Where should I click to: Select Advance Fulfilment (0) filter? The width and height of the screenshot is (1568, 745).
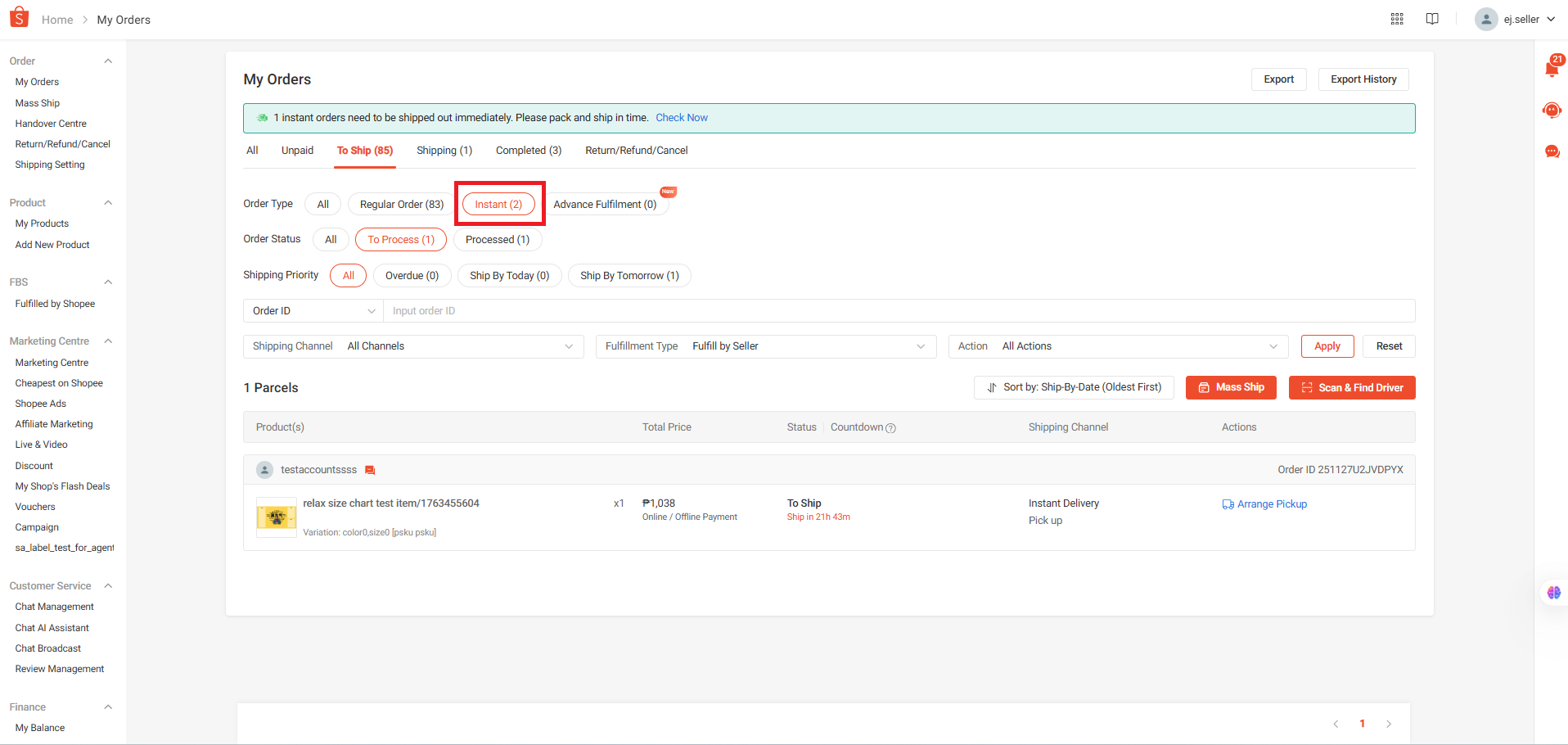tap(605, 204)
